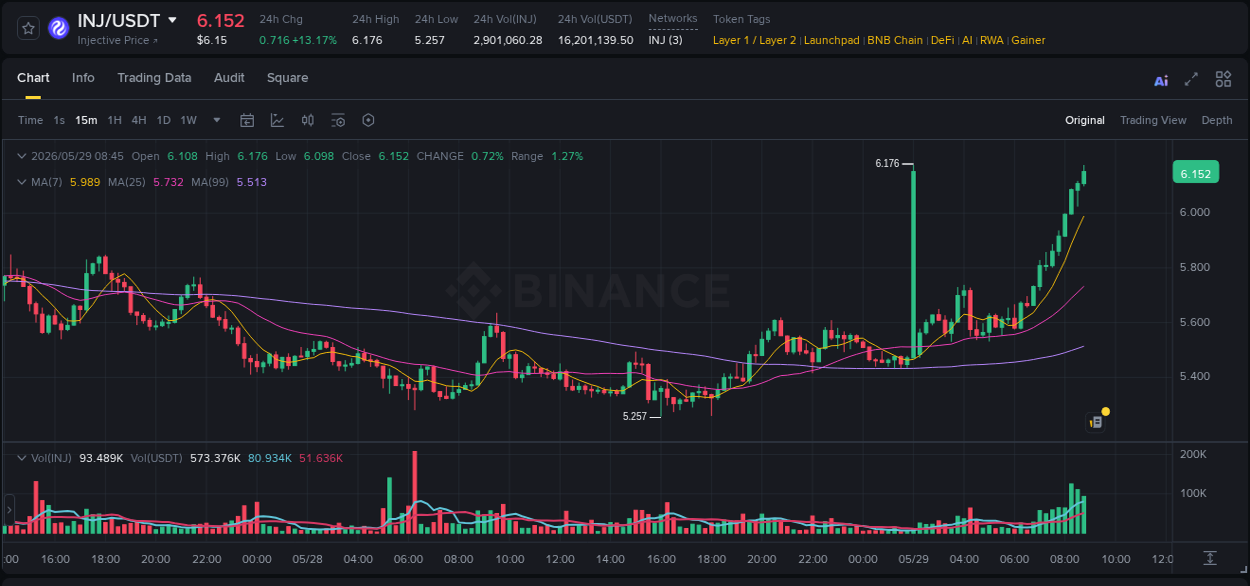Open the news notes icon with yellow dot
Image resolution: width=1250 pixels, height=586 pixels.
coord(1097,420)
